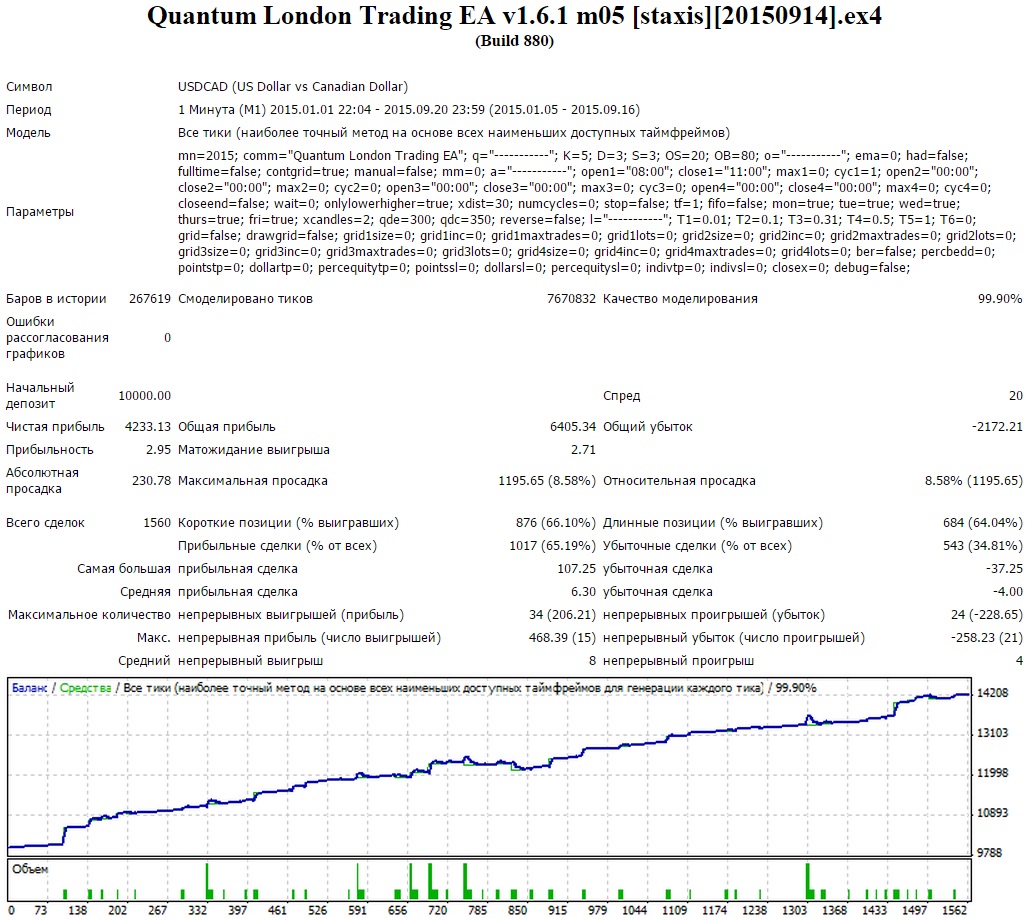Click the X-axis trade number 1044

pyautogui.click(x=634, y=910)
